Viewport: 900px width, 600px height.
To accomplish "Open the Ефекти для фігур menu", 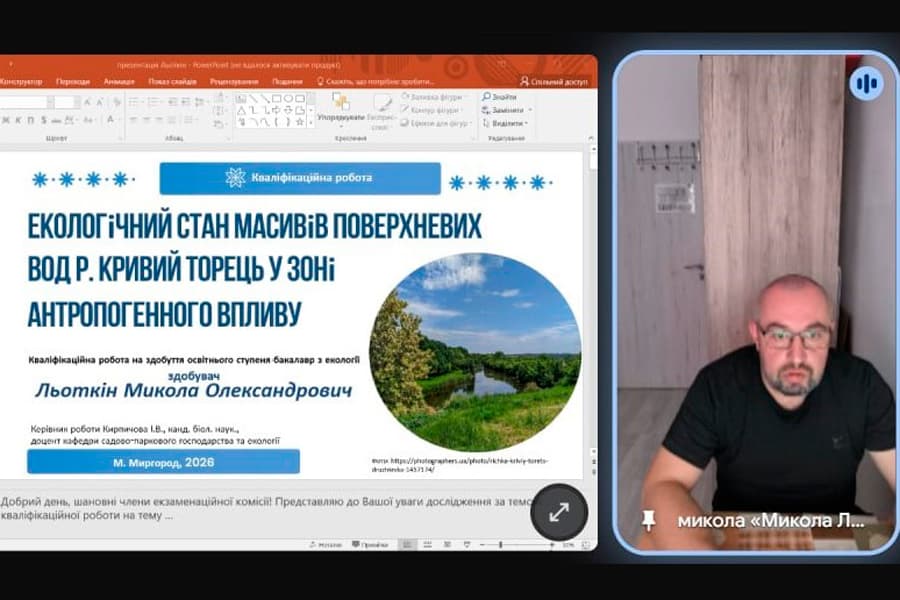I will click(435, 123).
